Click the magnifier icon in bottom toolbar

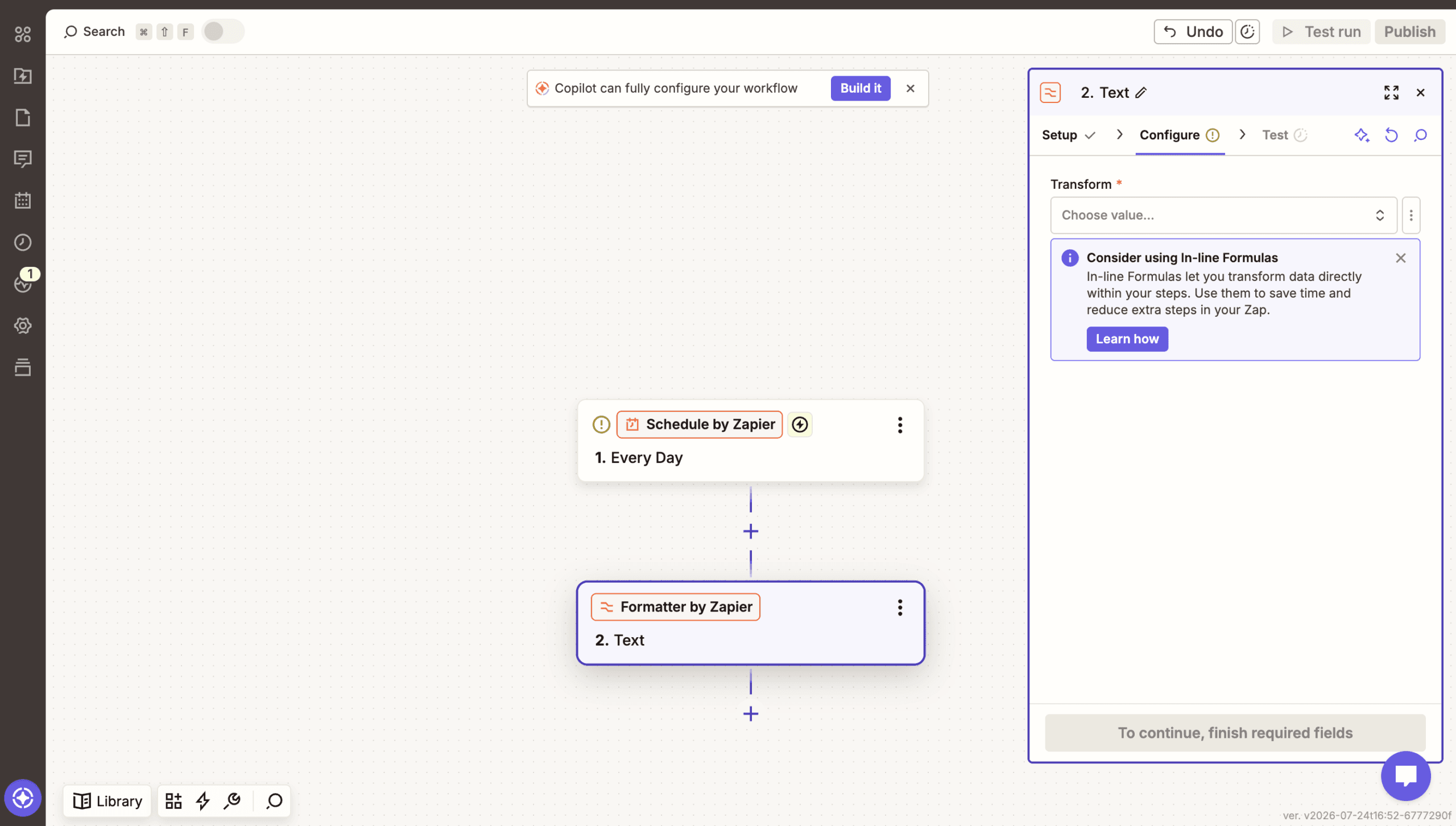pyautogui.click(x=274, y=801)
